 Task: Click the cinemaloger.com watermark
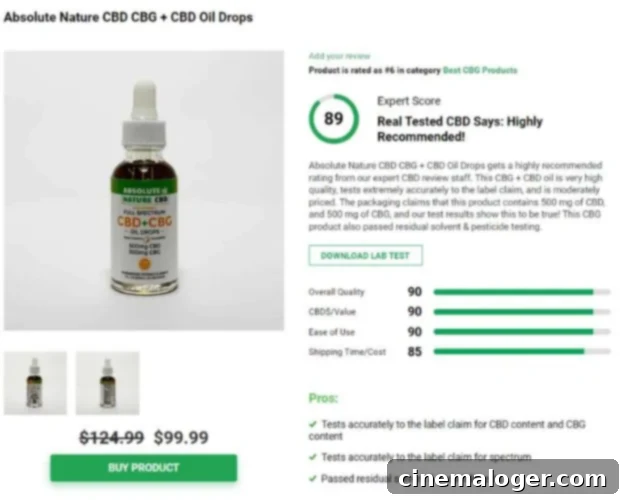[x=503, y=477]
